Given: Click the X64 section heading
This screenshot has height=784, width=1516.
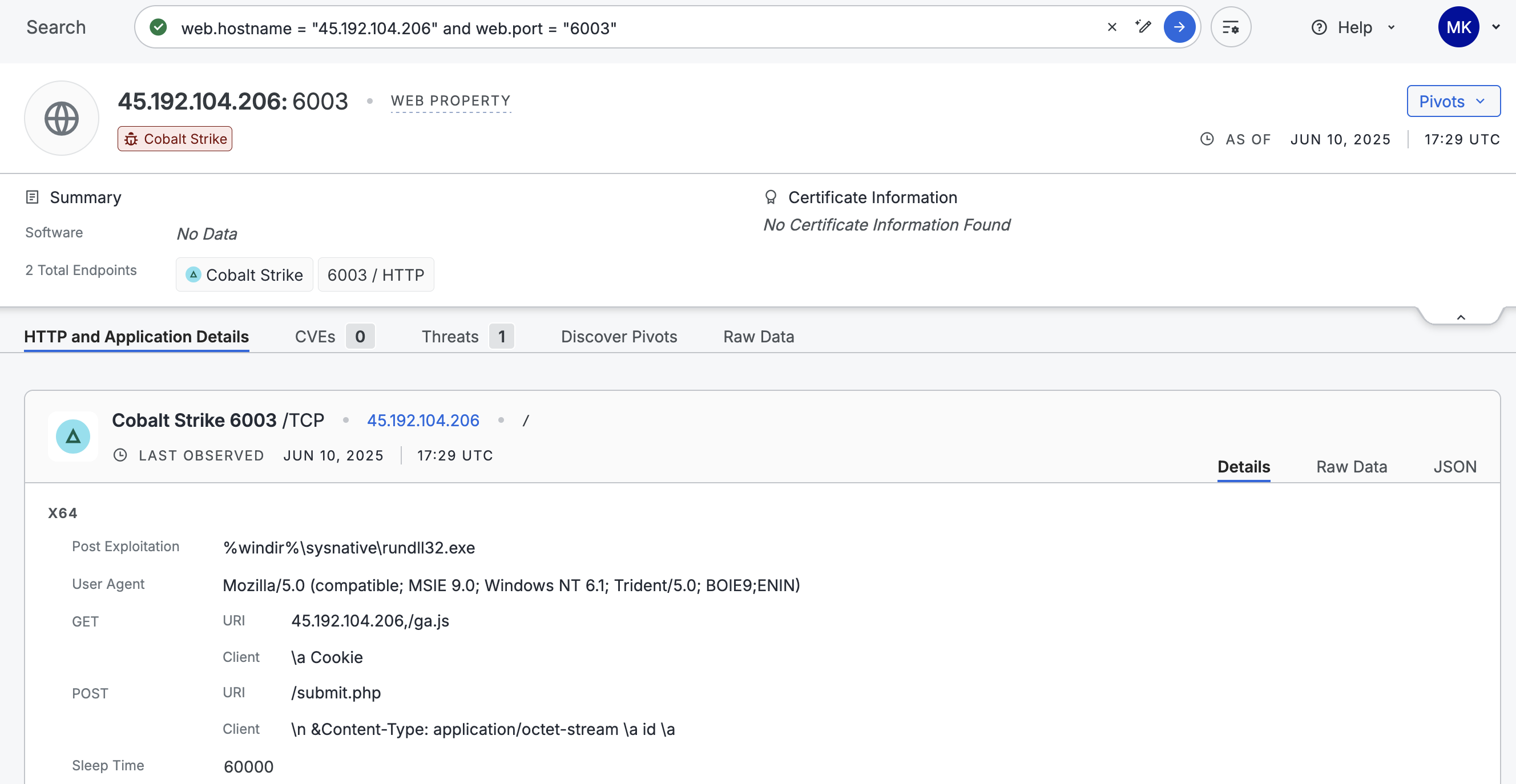Looking at the screenshot, I should point(62,513).
